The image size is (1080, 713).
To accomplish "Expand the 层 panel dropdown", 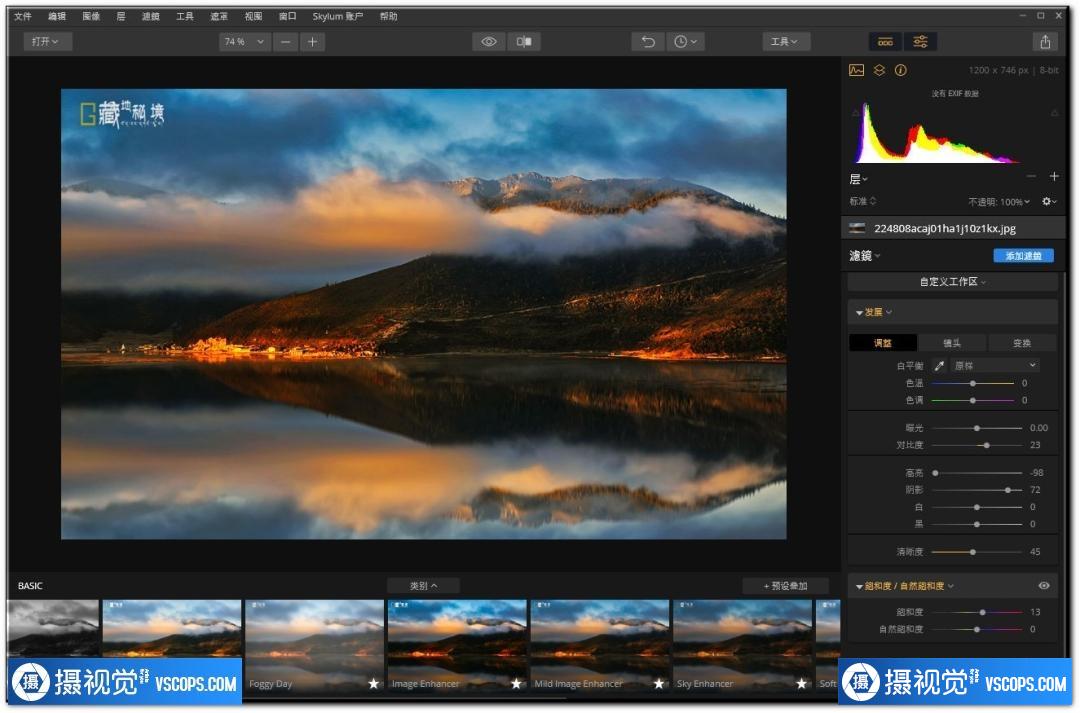I will pos(858,179).
